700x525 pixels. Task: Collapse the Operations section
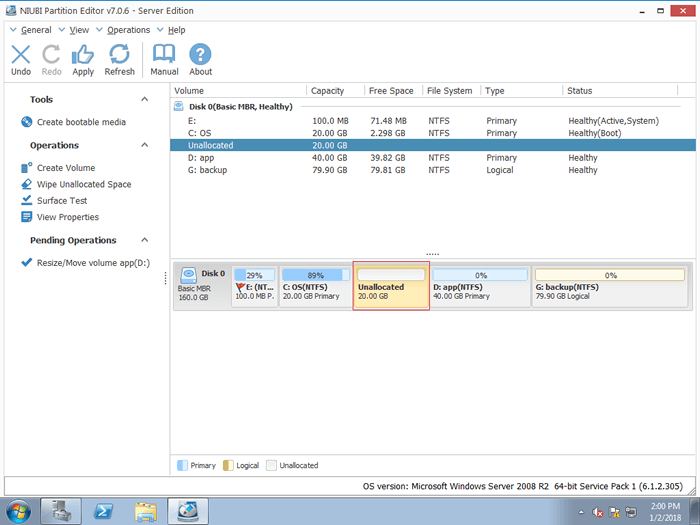(x=144, y=145)
